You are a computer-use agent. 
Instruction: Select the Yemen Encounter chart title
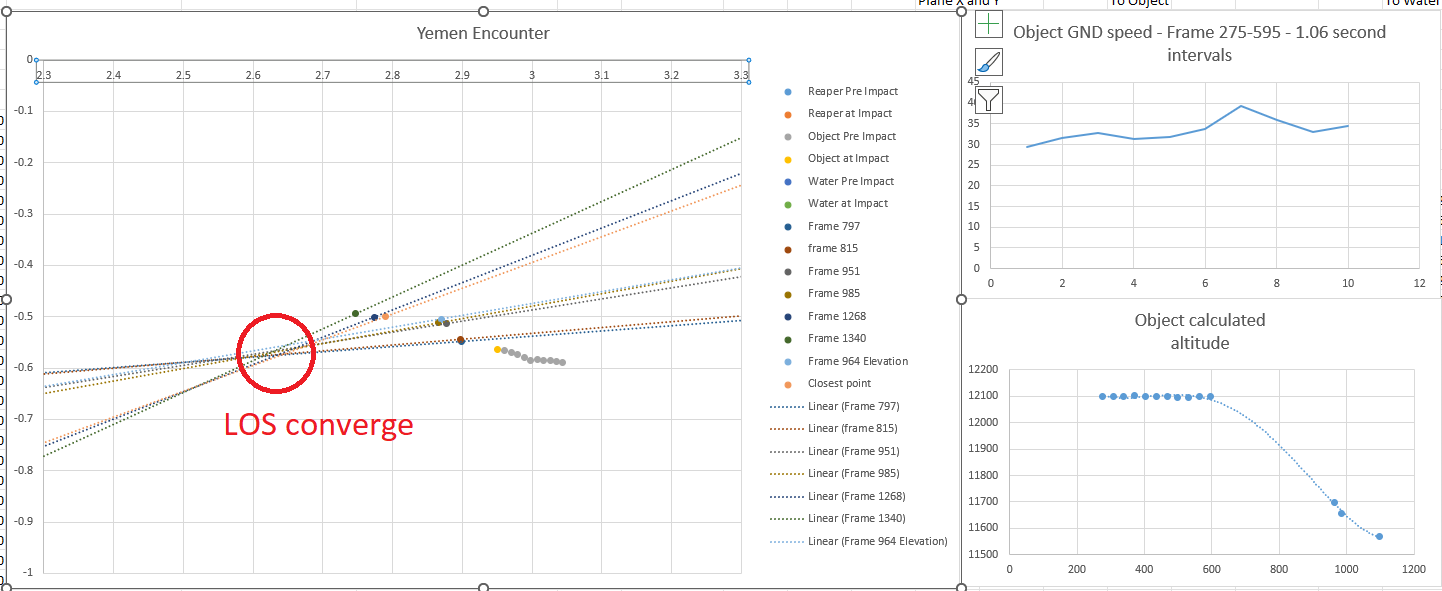pyautogui.click(x=483, y=33)
